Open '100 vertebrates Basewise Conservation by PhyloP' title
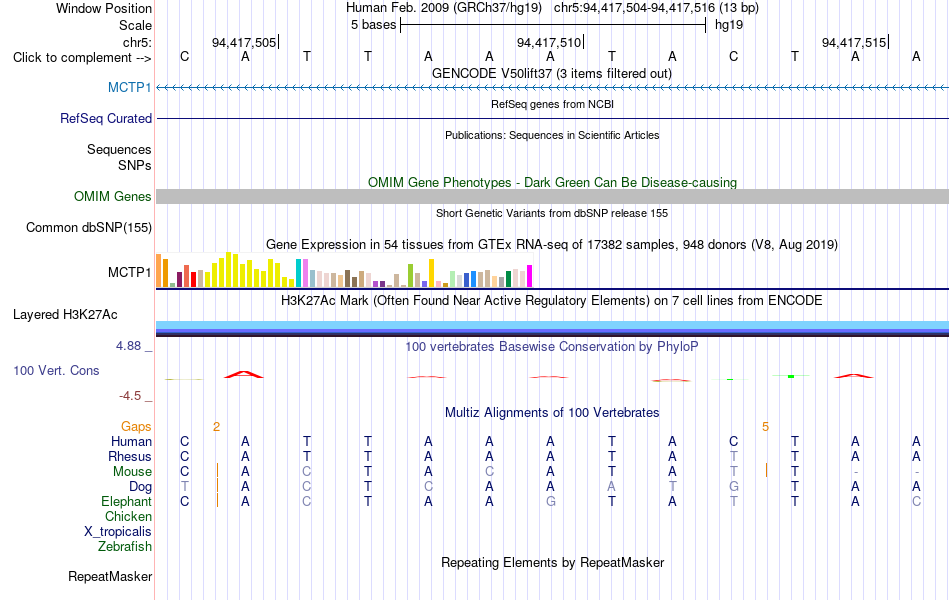Screen dimensions: 950x600 click(552, 347)
